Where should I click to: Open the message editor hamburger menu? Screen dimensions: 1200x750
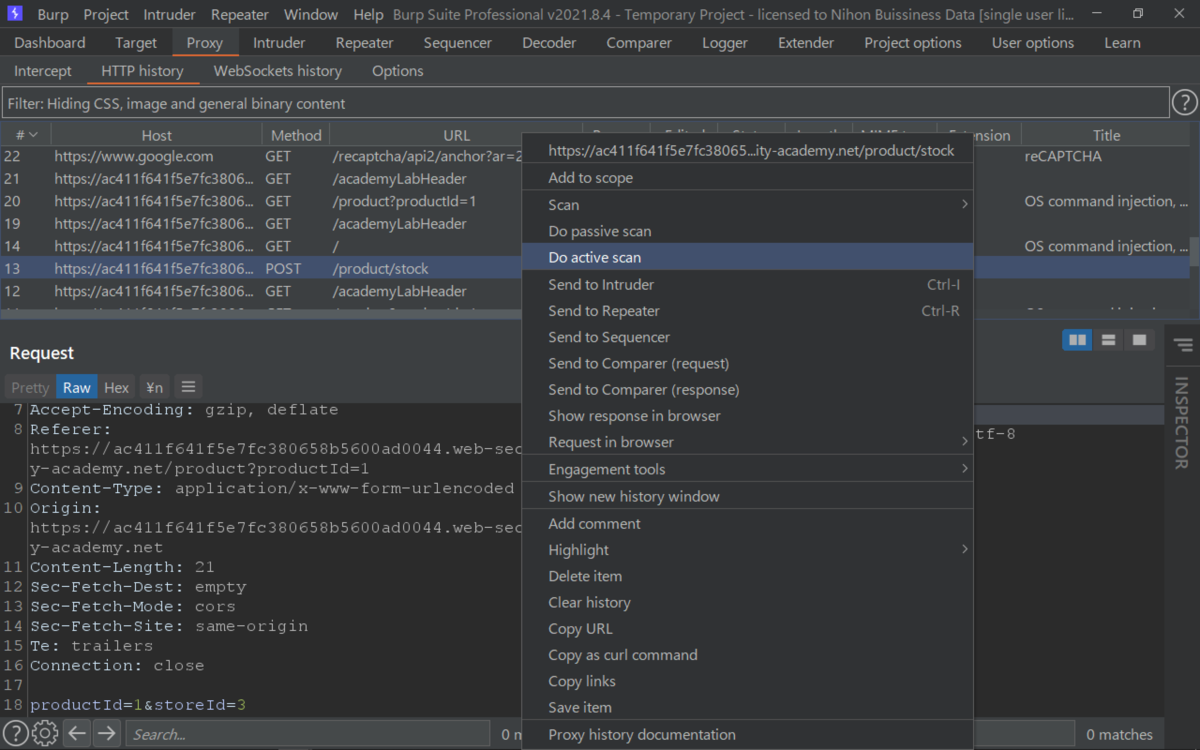(x=188, y=387)
